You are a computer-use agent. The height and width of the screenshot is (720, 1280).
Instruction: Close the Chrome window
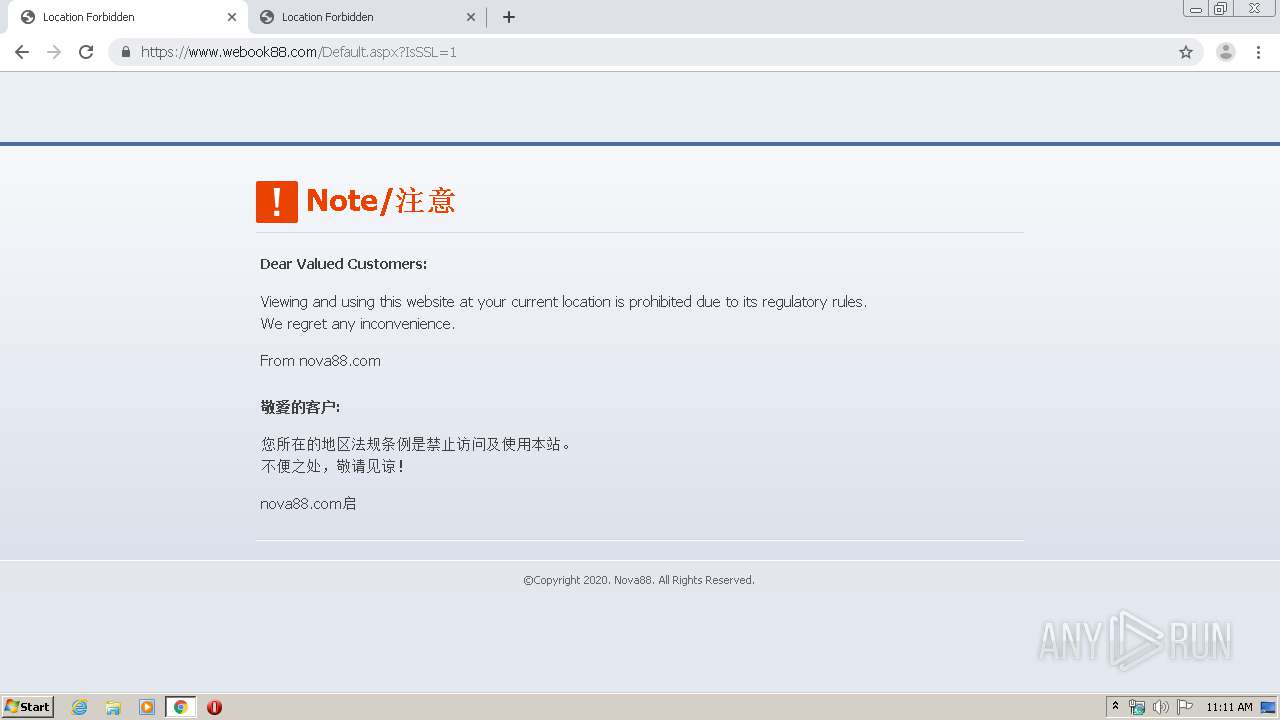click(x=1254, y=9)
